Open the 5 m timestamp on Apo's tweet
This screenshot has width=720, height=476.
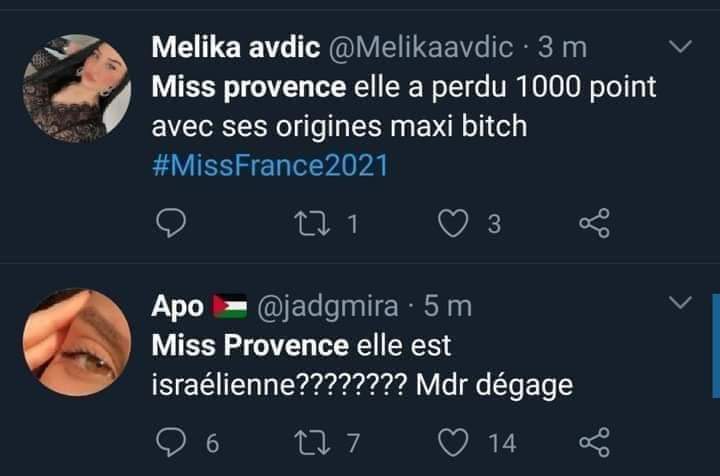pyautogui.click(x=446, y=305)
